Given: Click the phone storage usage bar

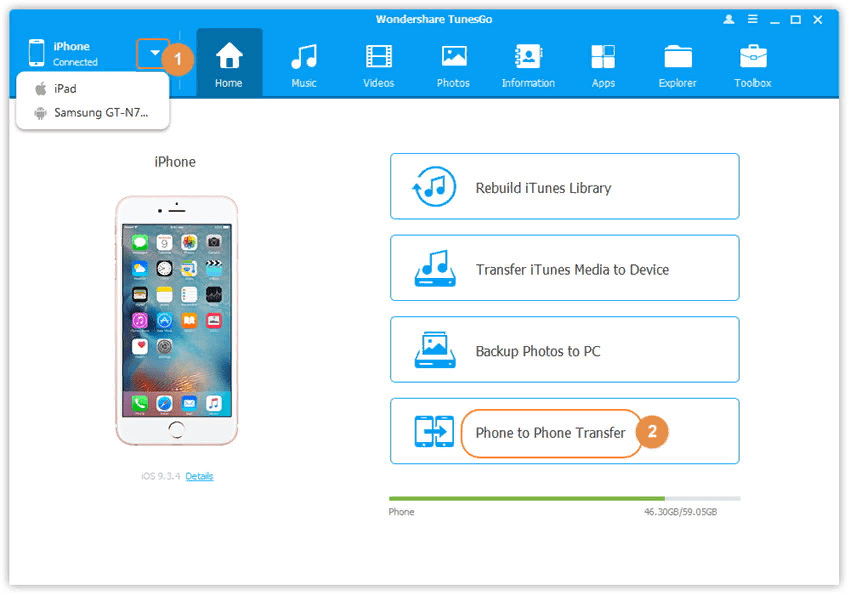Looking at the screenshot, I should [564, 499].
